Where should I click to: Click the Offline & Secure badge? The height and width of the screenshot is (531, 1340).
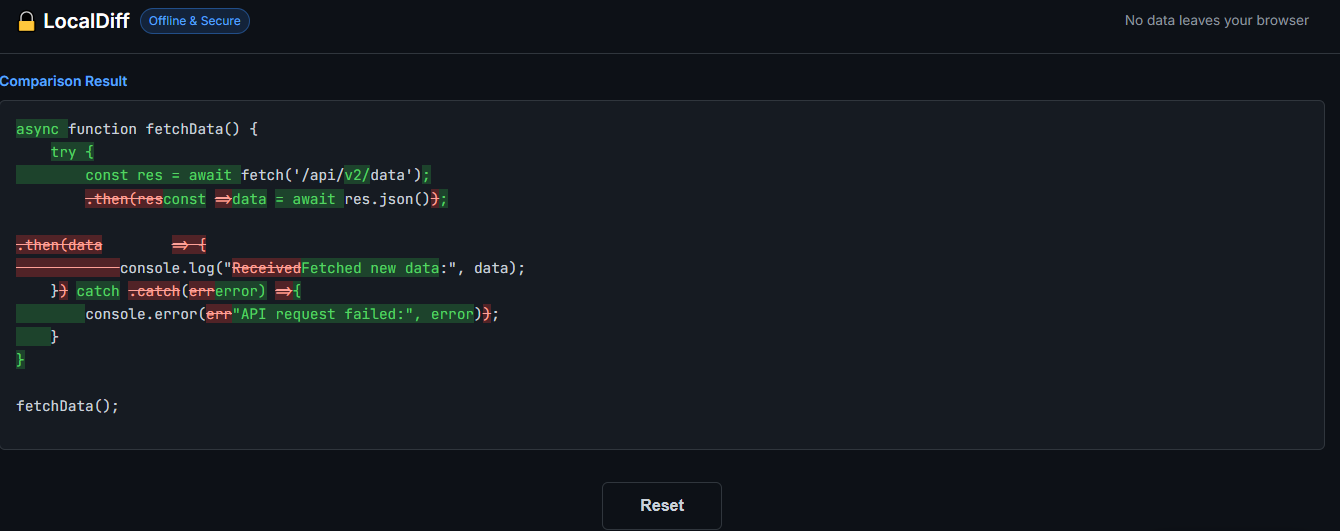click(x=195, y=20)
